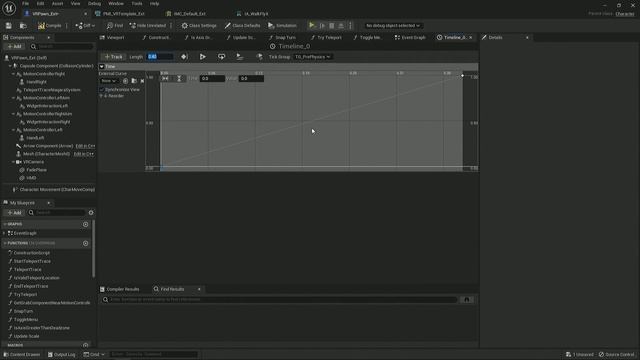The width and height of the screenshot is (640, 360).
Task: Open the Content Drawer
Action: [x=22, y=354]
